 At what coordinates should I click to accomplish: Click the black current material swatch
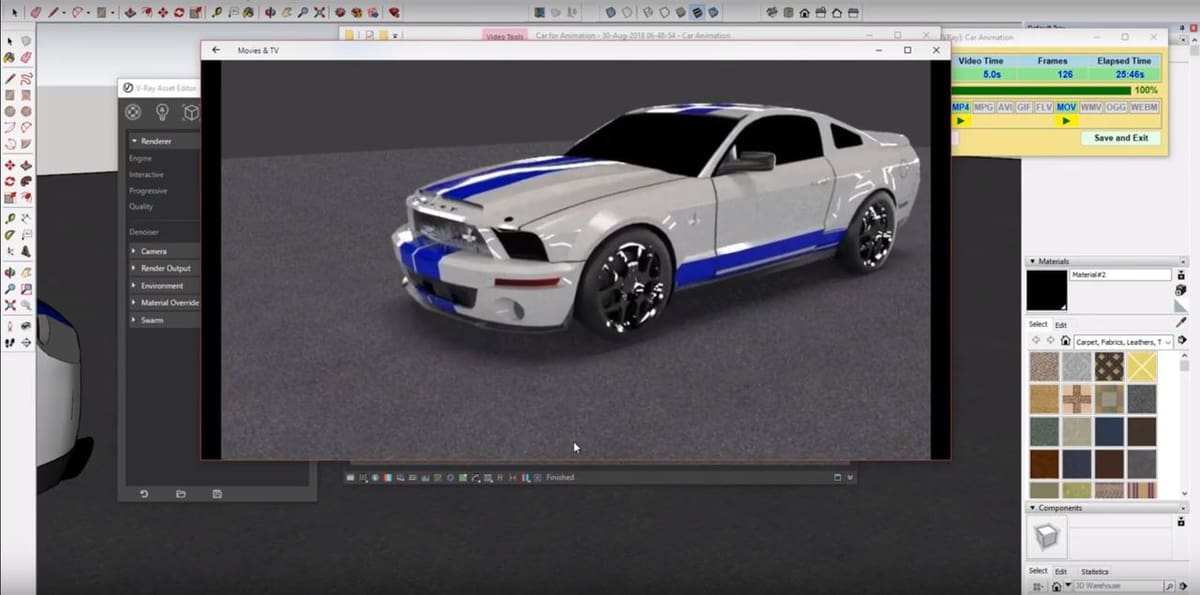point(1047,291)
